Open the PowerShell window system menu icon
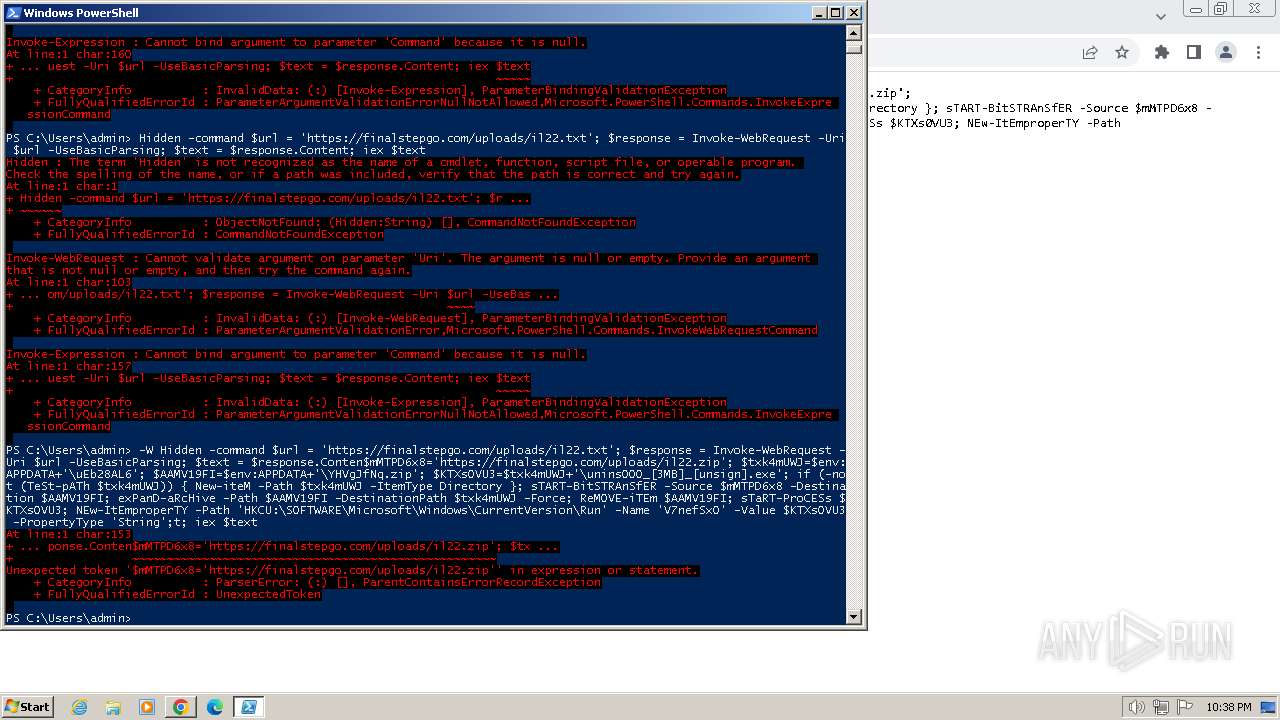Image resolution: width=1280 pixels, height=720 pixels. [x=13, y=13]
